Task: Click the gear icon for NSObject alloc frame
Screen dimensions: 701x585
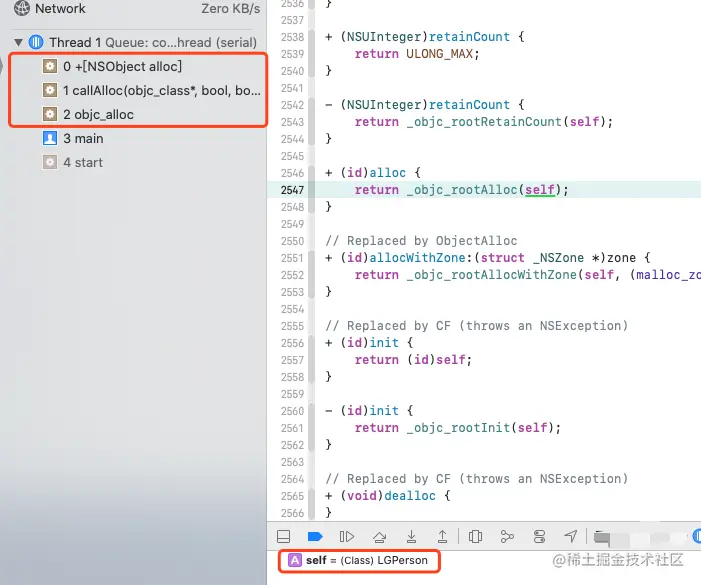Action: coord(50,66)
